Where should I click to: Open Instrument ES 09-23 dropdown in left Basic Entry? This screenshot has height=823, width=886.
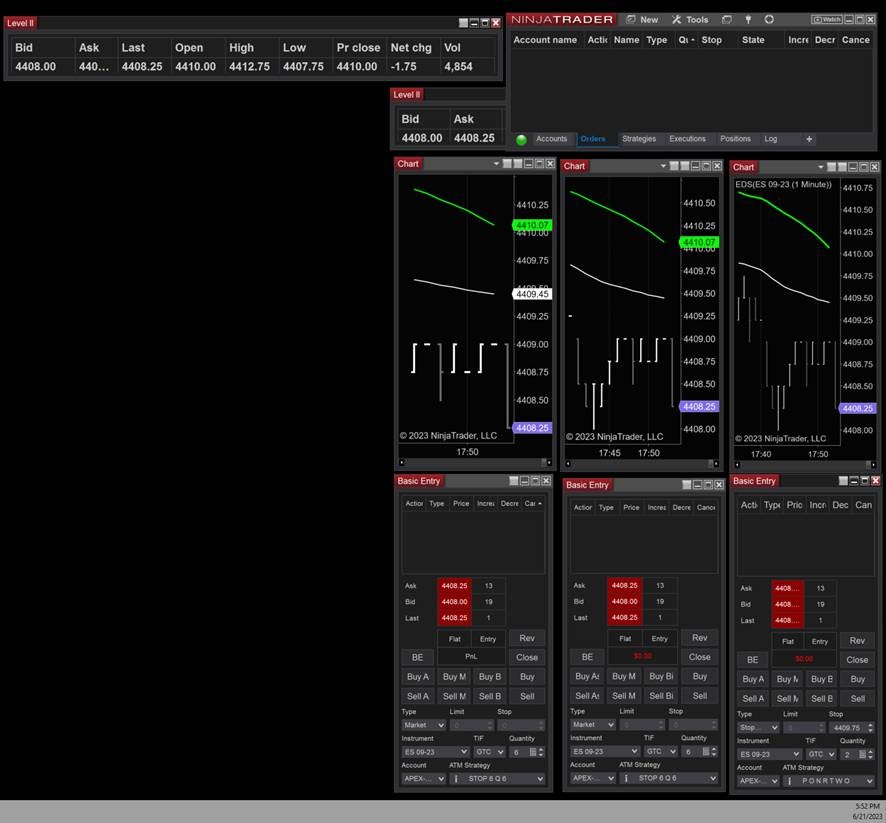(x=435, y=752)
